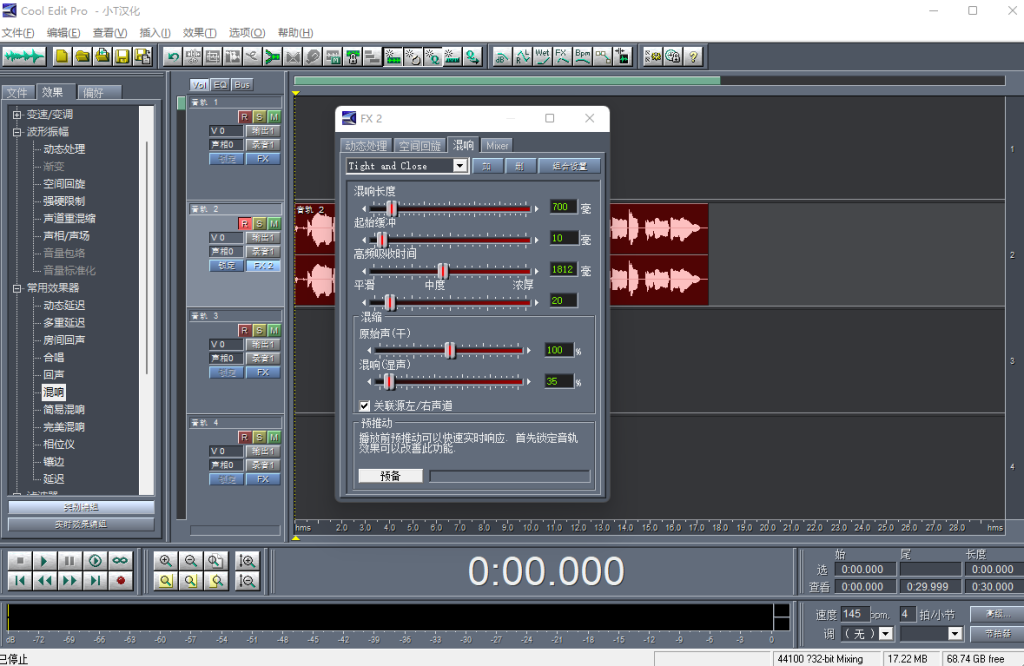
Task: Toggle Solo (S) on track 3
Action: click(x=259, y=330)
